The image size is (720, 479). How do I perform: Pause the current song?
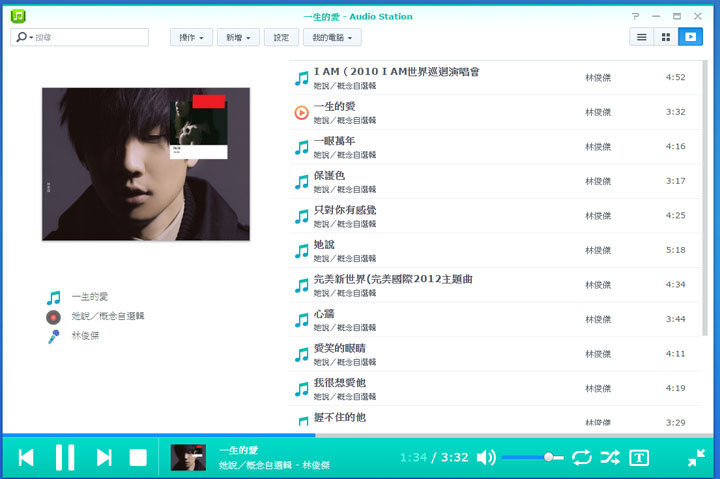pos(65,457)
